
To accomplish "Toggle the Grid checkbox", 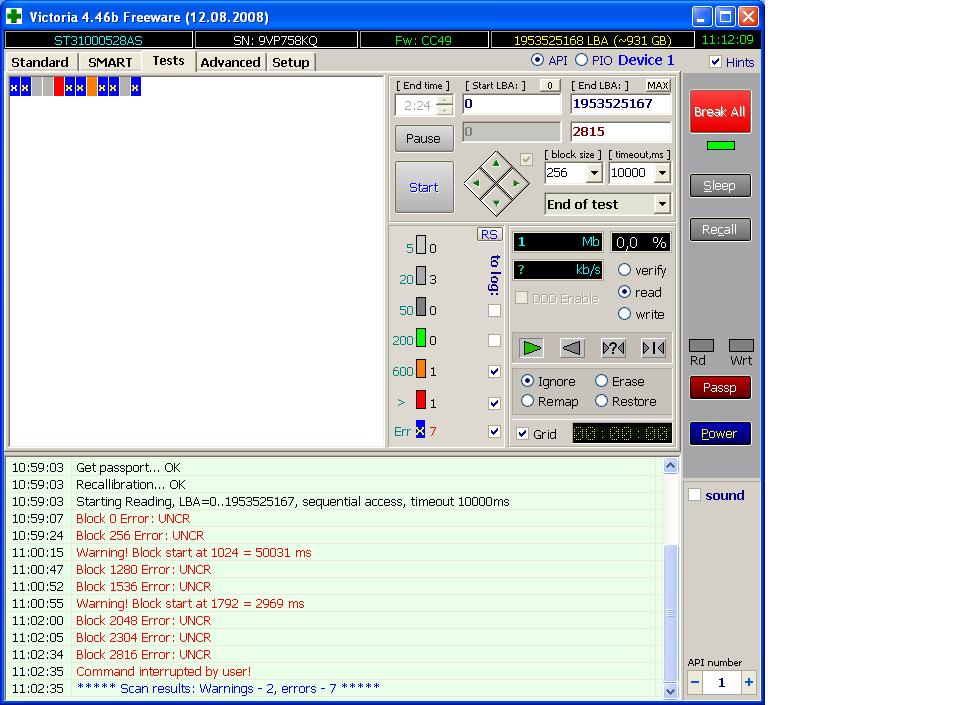I will pyautogui.click(x=522, y=433).
